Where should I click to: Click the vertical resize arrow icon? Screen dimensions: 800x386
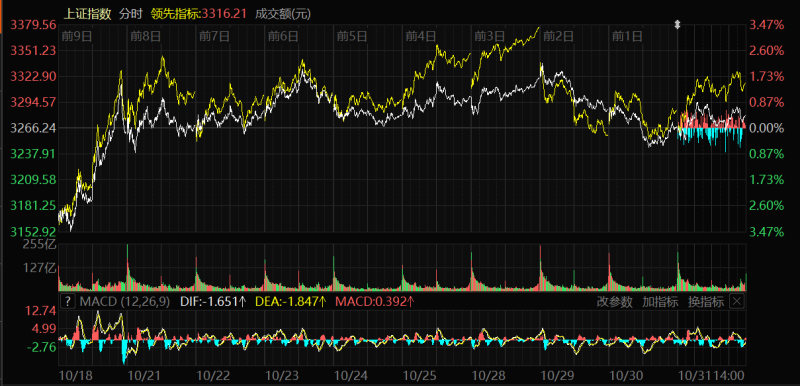[678, 24]
